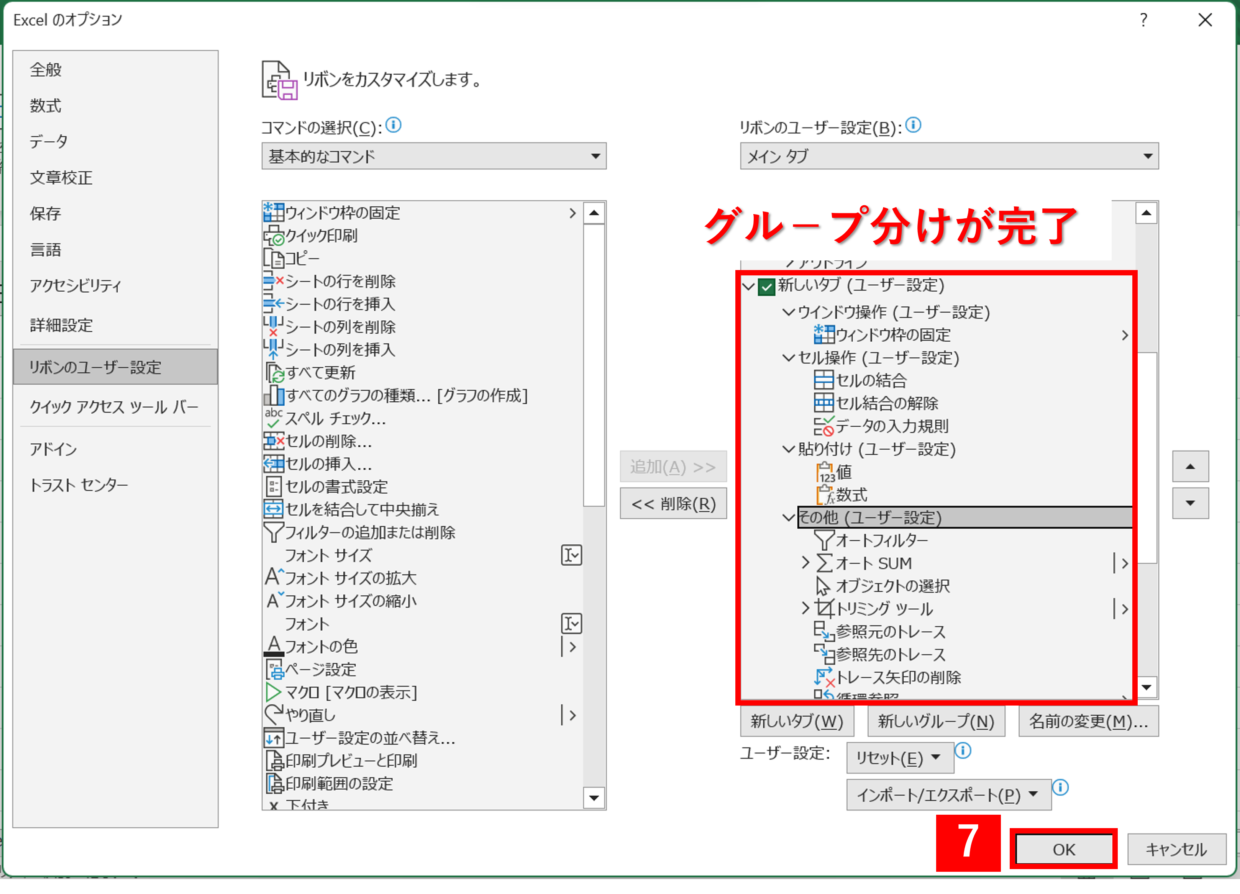Click the フォントの色 letter A icon

click(x=274, y=647)
